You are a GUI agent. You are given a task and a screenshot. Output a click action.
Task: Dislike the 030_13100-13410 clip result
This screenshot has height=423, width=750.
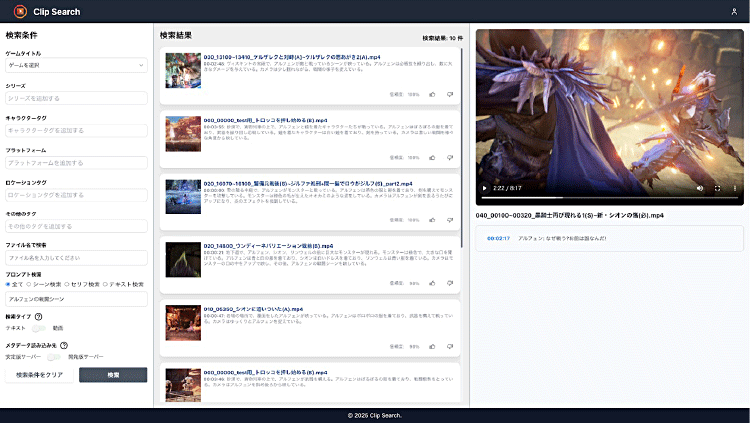[450, 94]
